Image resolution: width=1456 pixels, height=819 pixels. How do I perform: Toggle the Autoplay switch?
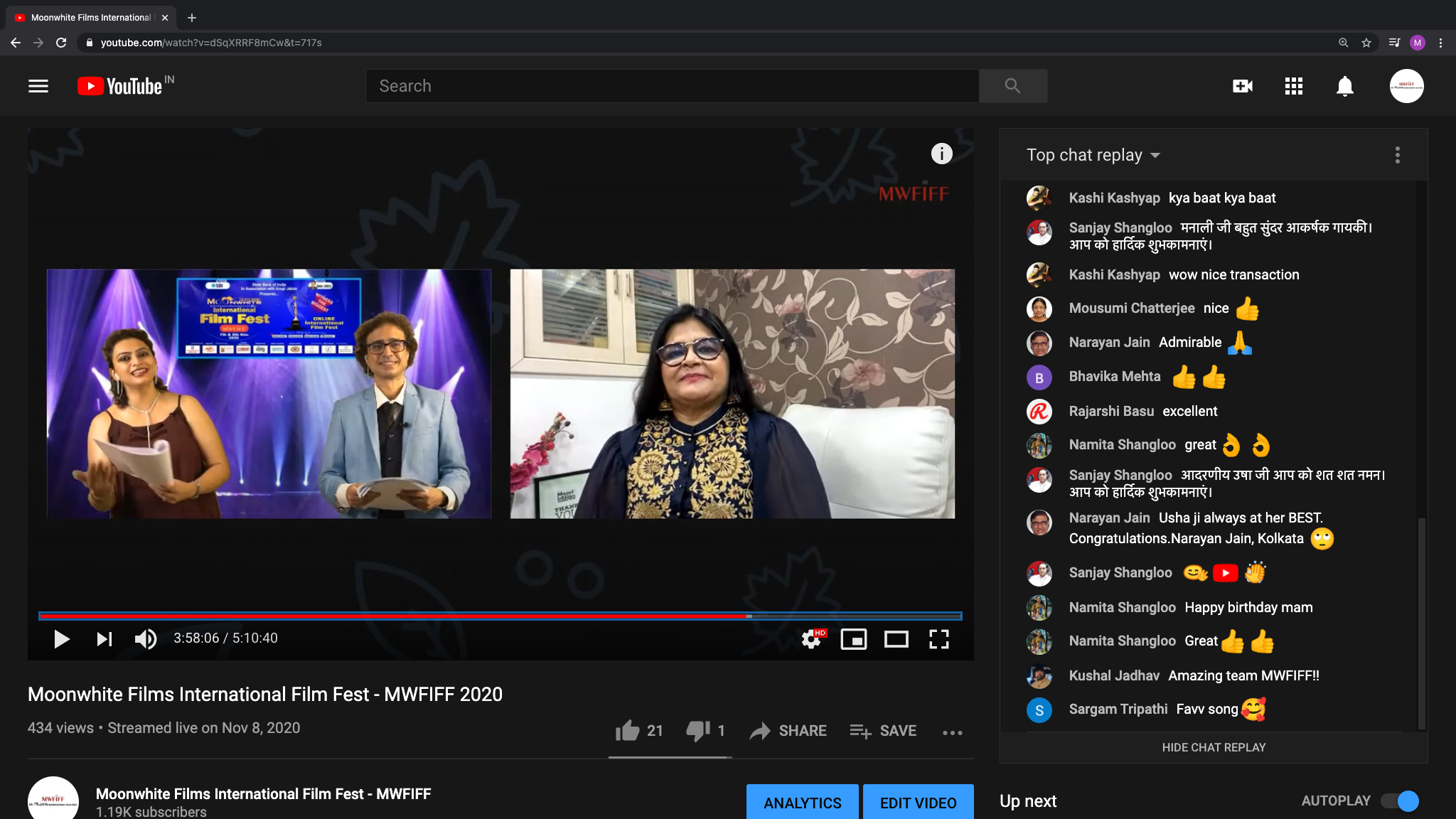tap(1400, 801)
